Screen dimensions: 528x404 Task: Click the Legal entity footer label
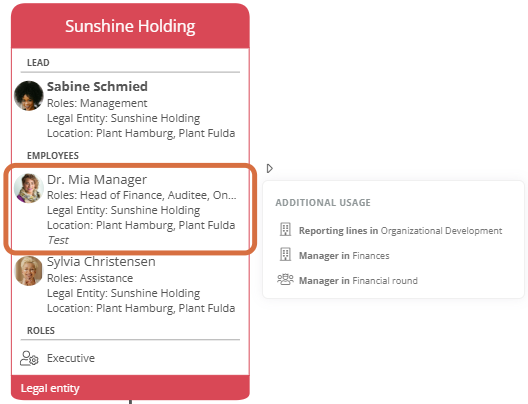50,388
